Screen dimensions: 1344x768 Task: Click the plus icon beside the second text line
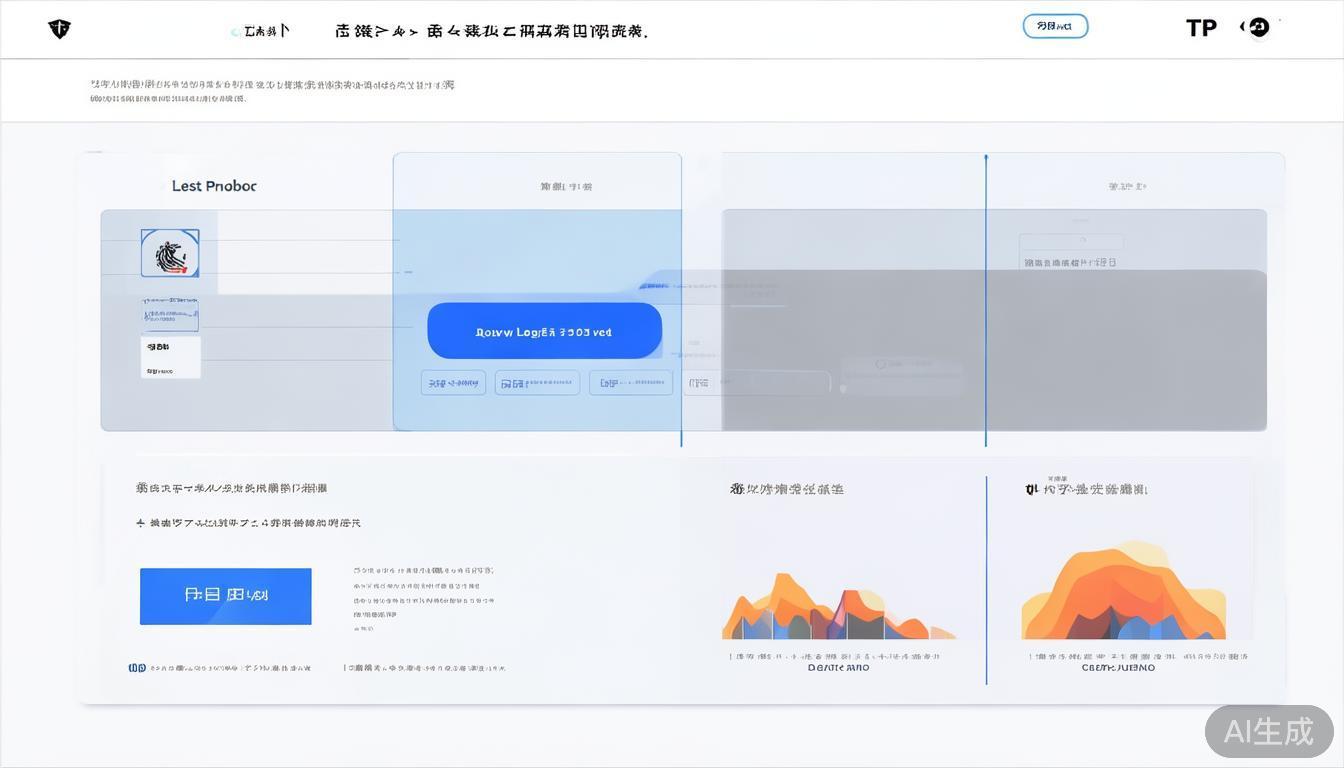(x=141, y=523)
